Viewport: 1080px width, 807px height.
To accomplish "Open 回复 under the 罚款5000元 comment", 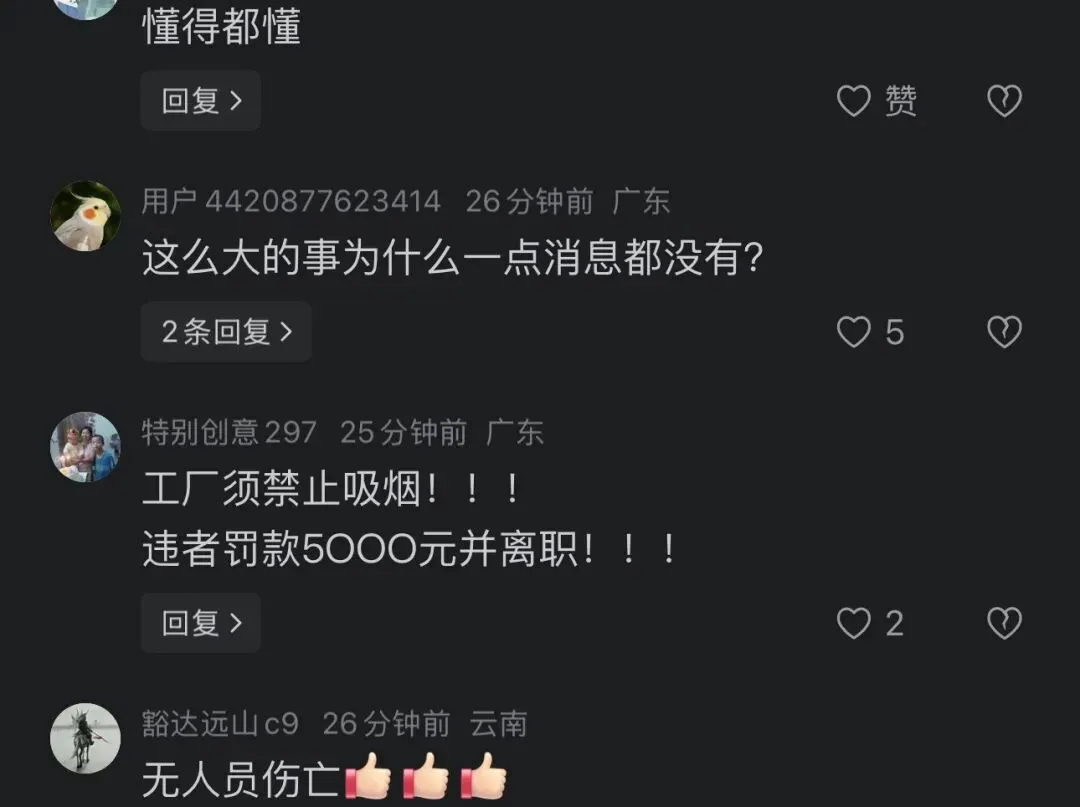I will point(200,622).
